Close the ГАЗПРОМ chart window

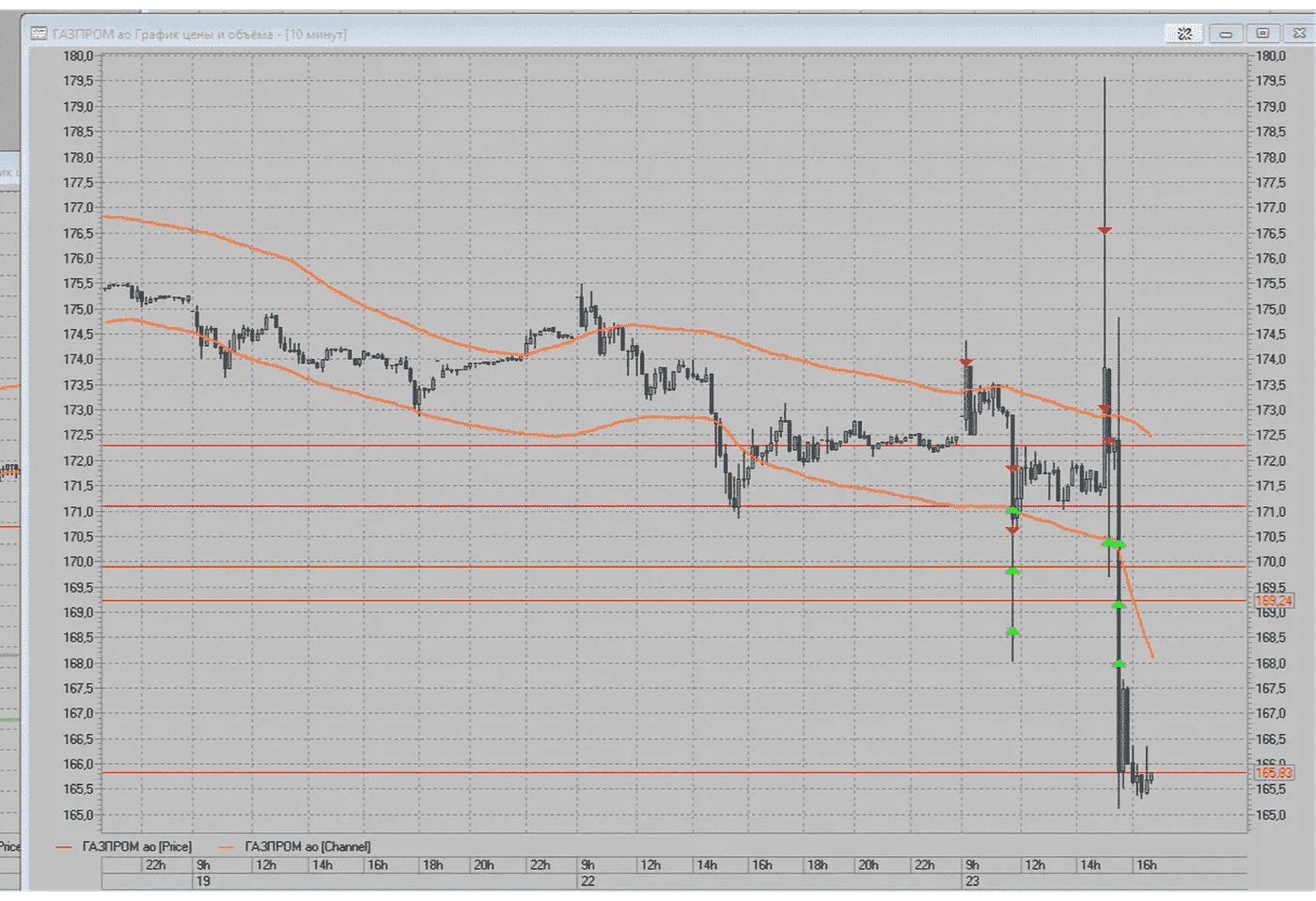[1299, 34]
